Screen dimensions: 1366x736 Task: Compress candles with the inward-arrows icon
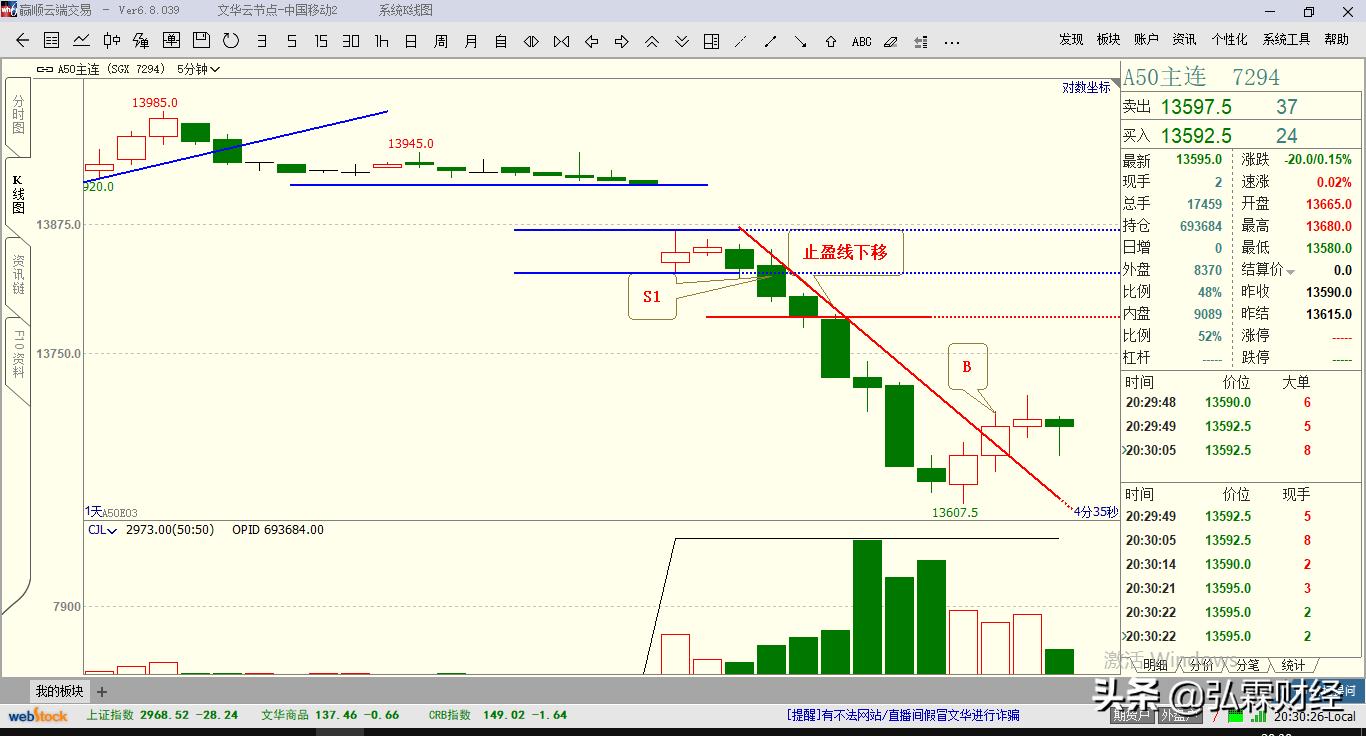(531, 41)
